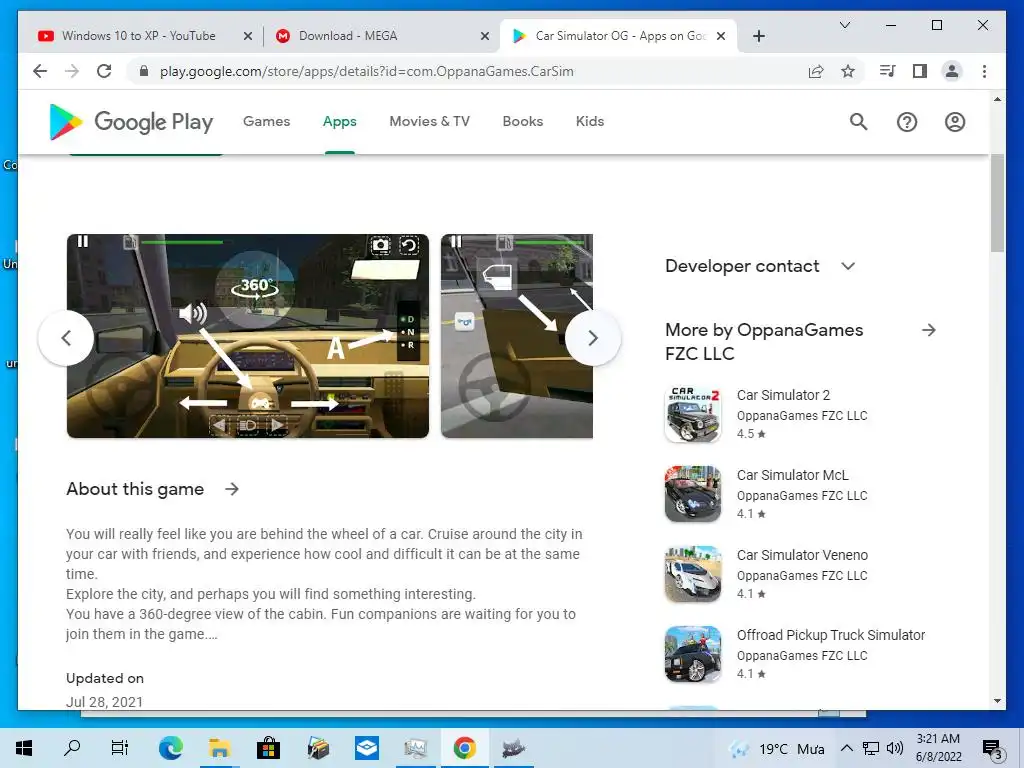Share this page icon
Image resolution: width=1024 pixels, height=768 pixels.
click(816, 71)
